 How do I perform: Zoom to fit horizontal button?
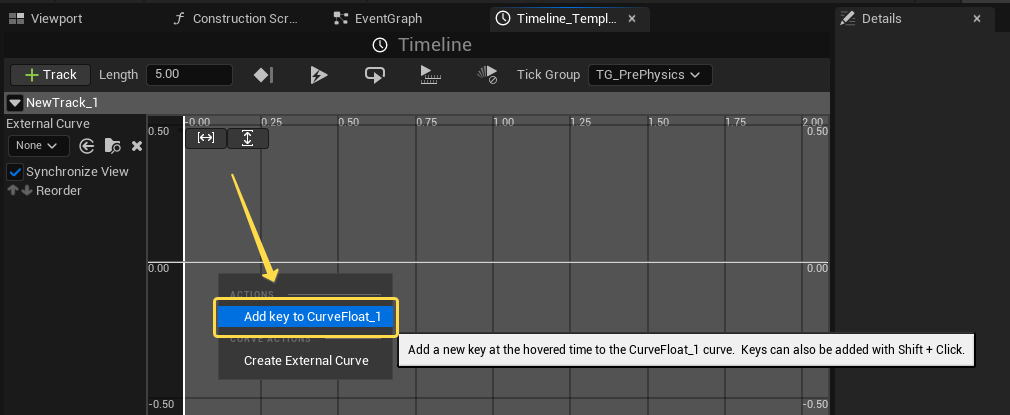click(206, 138)
